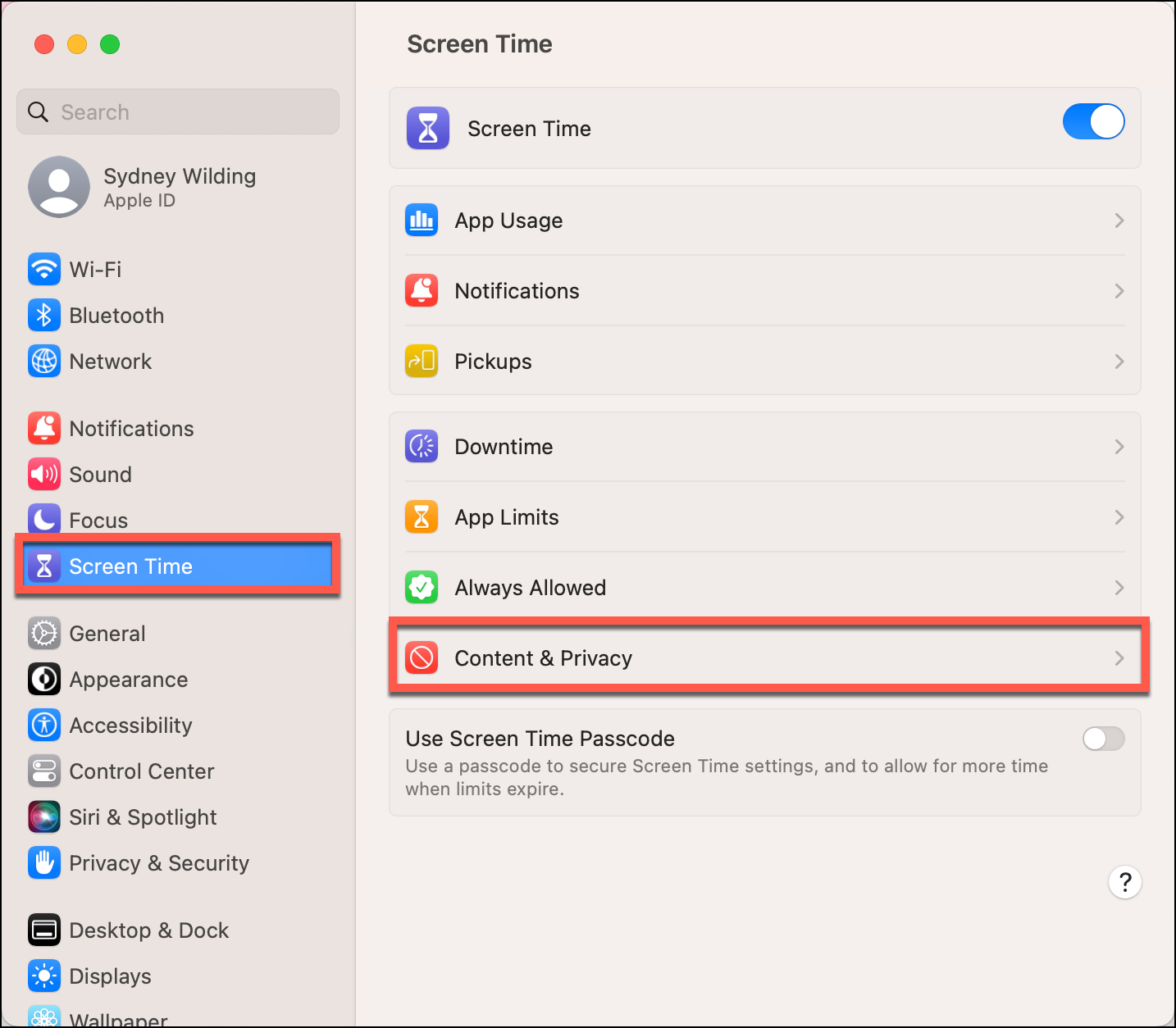Click the App Usage bar chart icon
The width and height of the screenshot is (1176, 1028).
pos(422,220)
